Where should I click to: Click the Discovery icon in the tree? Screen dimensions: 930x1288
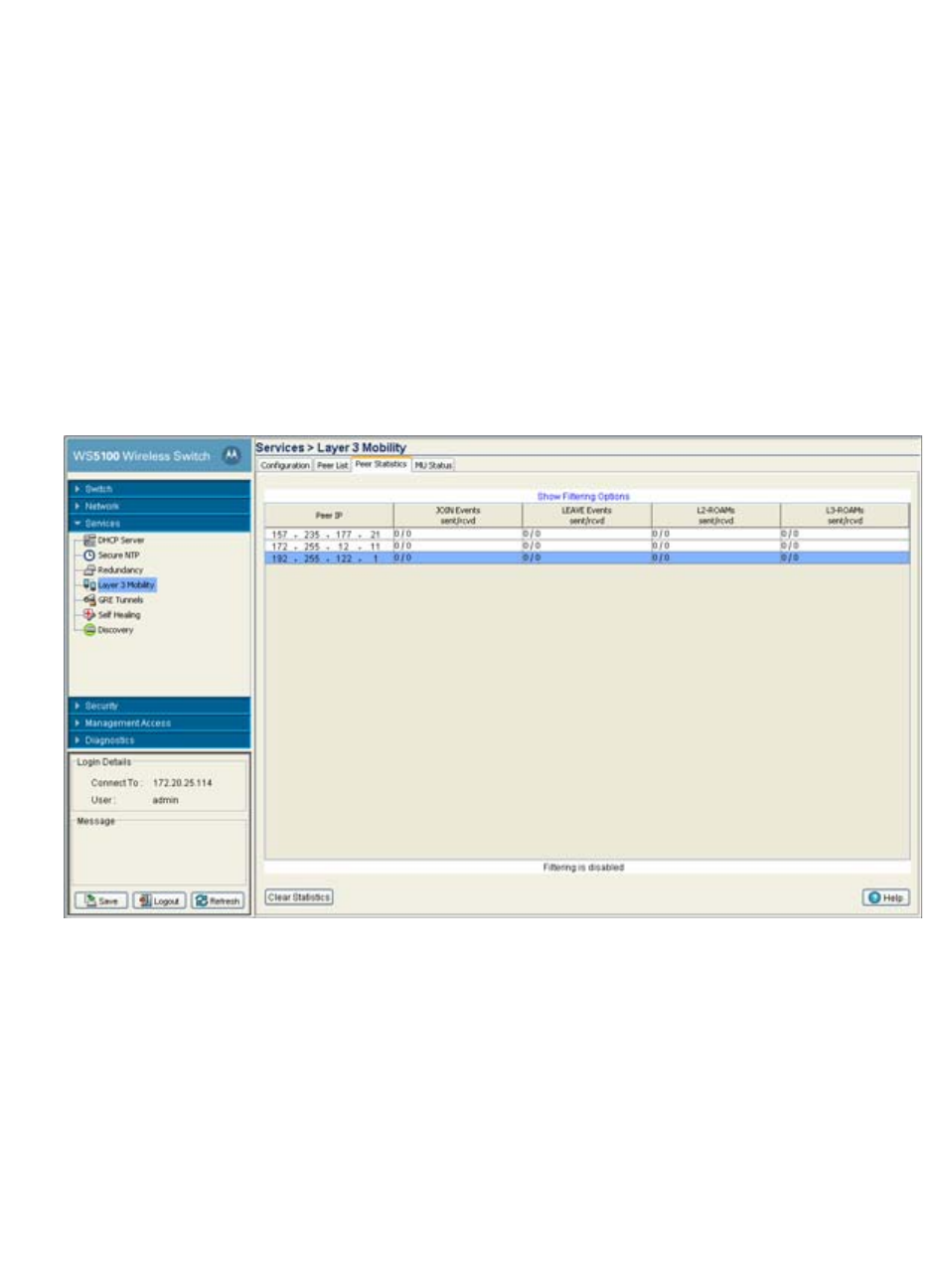89,630
